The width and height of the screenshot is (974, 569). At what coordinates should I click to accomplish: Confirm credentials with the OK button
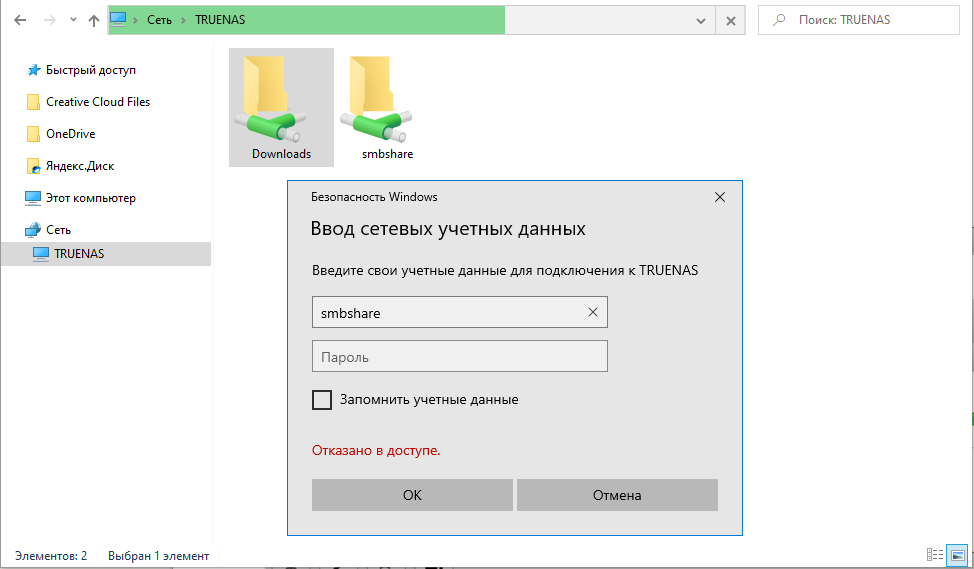412,494
